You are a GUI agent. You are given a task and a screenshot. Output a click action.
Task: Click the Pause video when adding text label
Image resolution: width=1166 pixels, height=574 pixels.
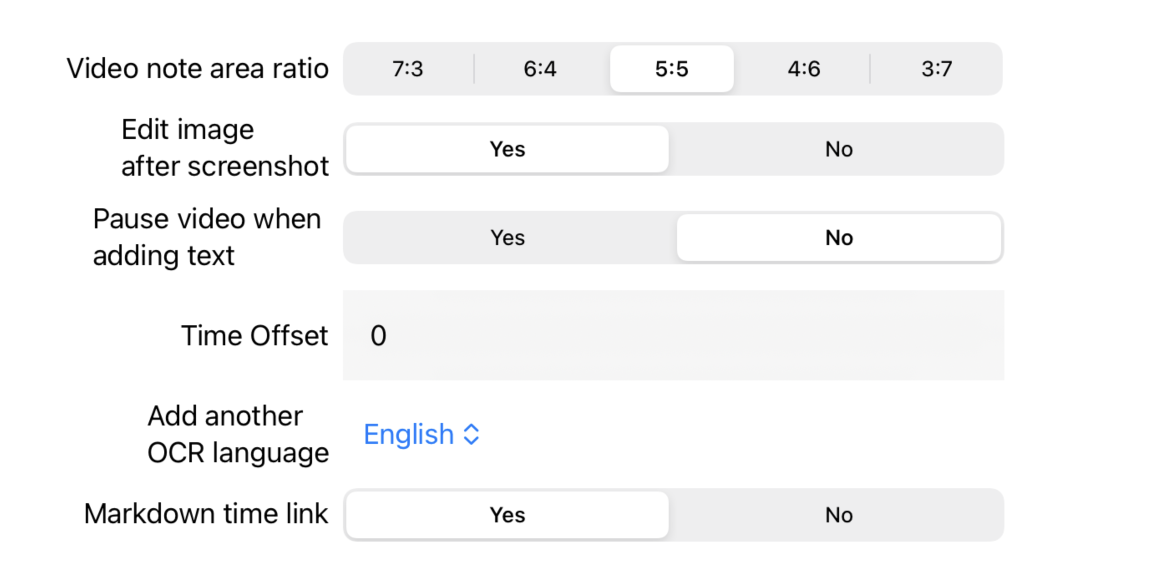(207, 237)
